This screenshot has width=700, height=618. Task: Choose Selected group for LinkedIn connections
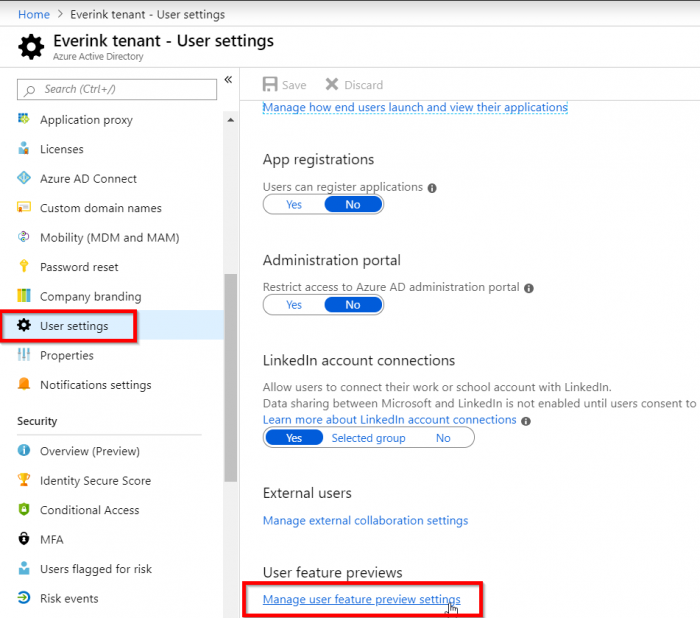[368, 438]
